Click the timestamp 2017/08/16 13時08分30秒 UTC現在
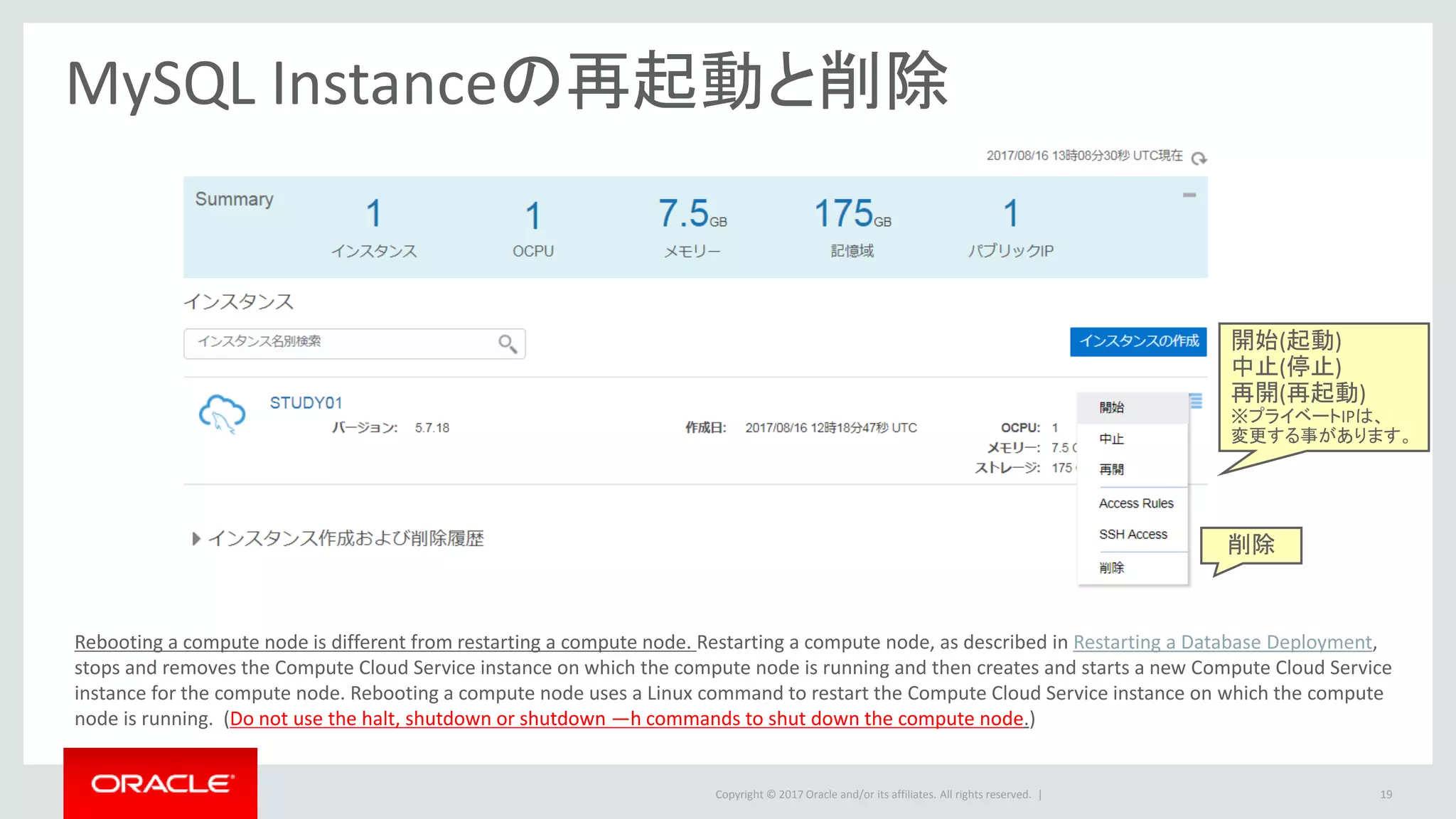 [1084, 156]
